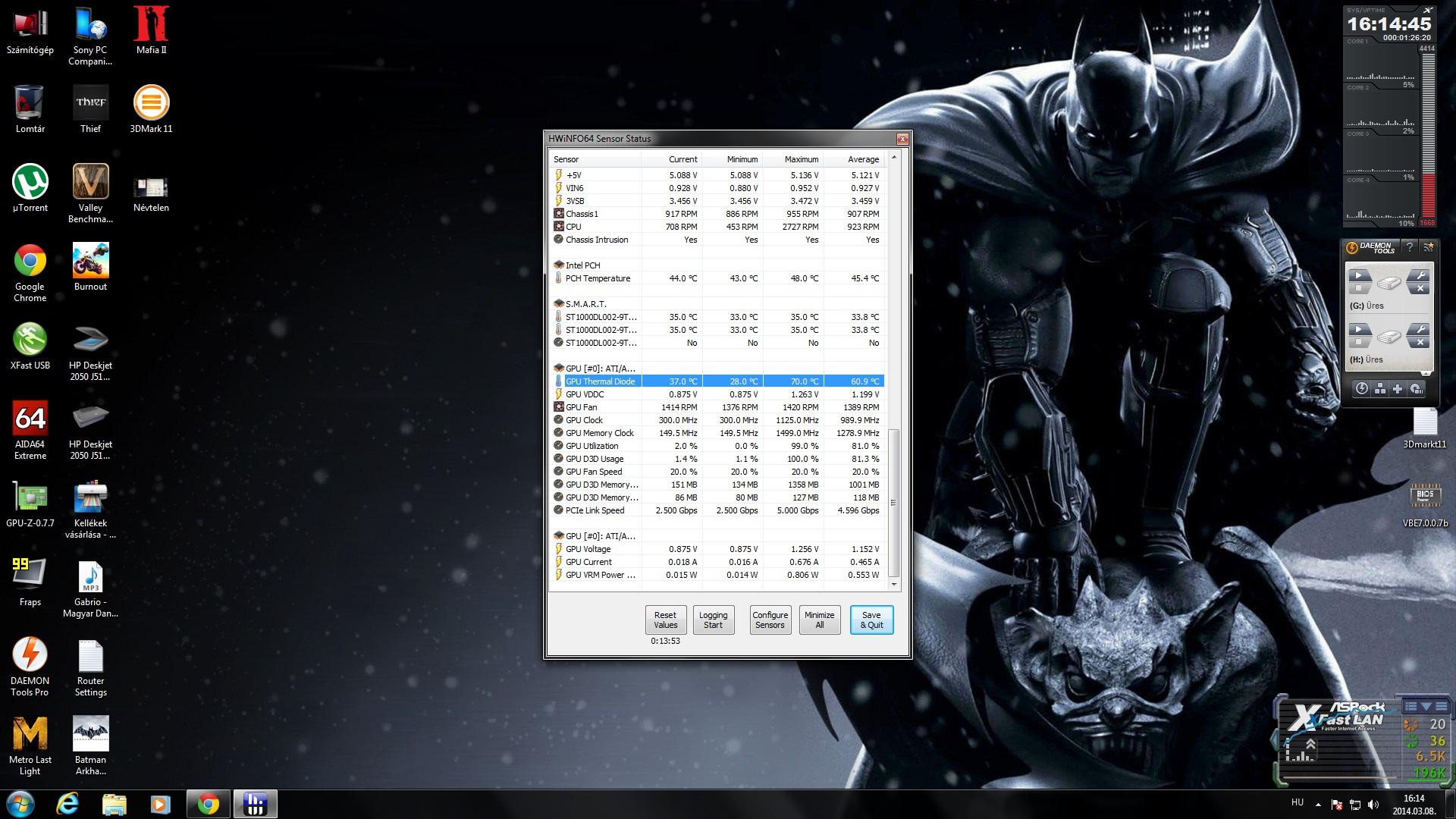Open DAEMON Tools gadget help question mark
This screenshot has height=819, width=1456.
pyautogui.click(x=1409, y=247)
